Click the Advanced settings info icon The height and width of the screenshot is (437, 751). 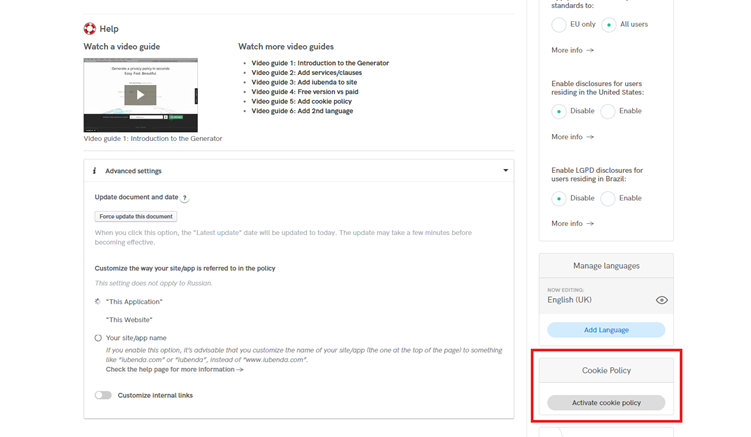pos(94,171)
